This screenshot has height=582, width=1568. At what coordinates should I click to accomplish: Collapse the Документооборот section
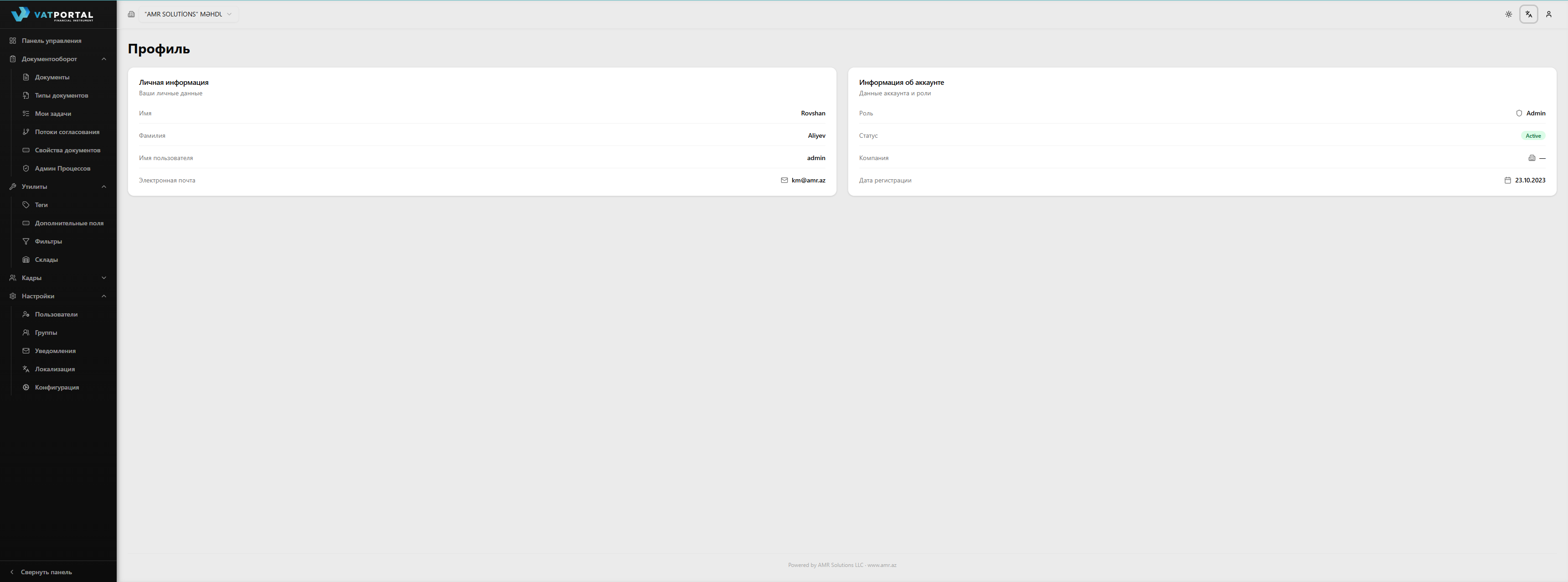tap(103, 59)
